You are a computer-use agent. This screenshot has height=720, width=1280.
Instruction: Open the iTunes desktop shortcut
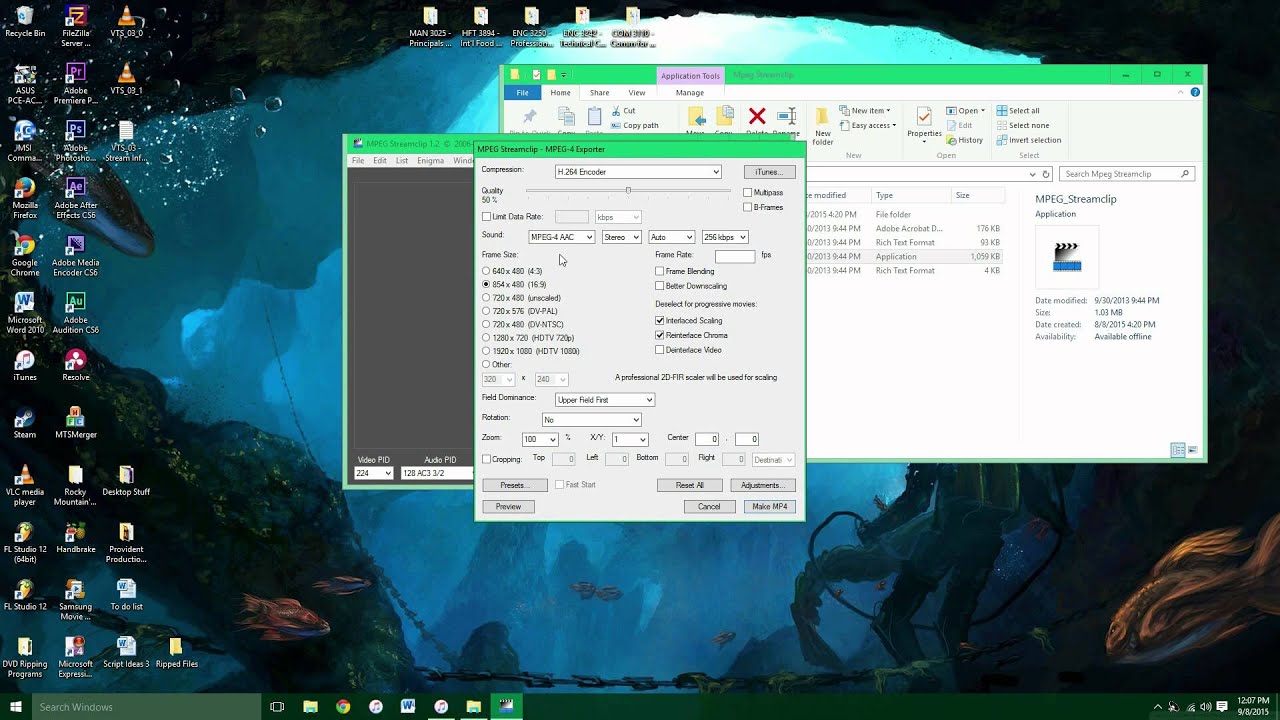(25, 365)
